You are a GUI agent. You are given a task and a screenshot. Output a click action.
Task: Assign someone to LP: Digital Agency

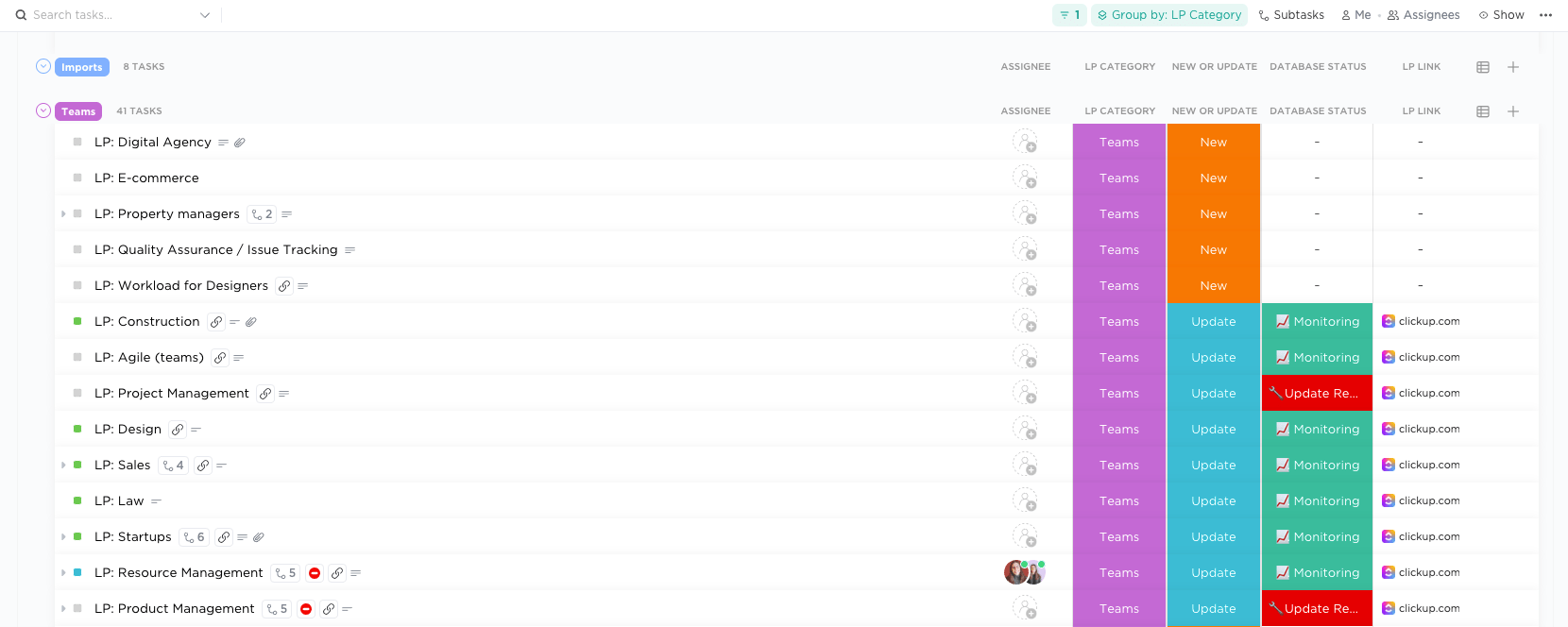(x=1025, y=142)
